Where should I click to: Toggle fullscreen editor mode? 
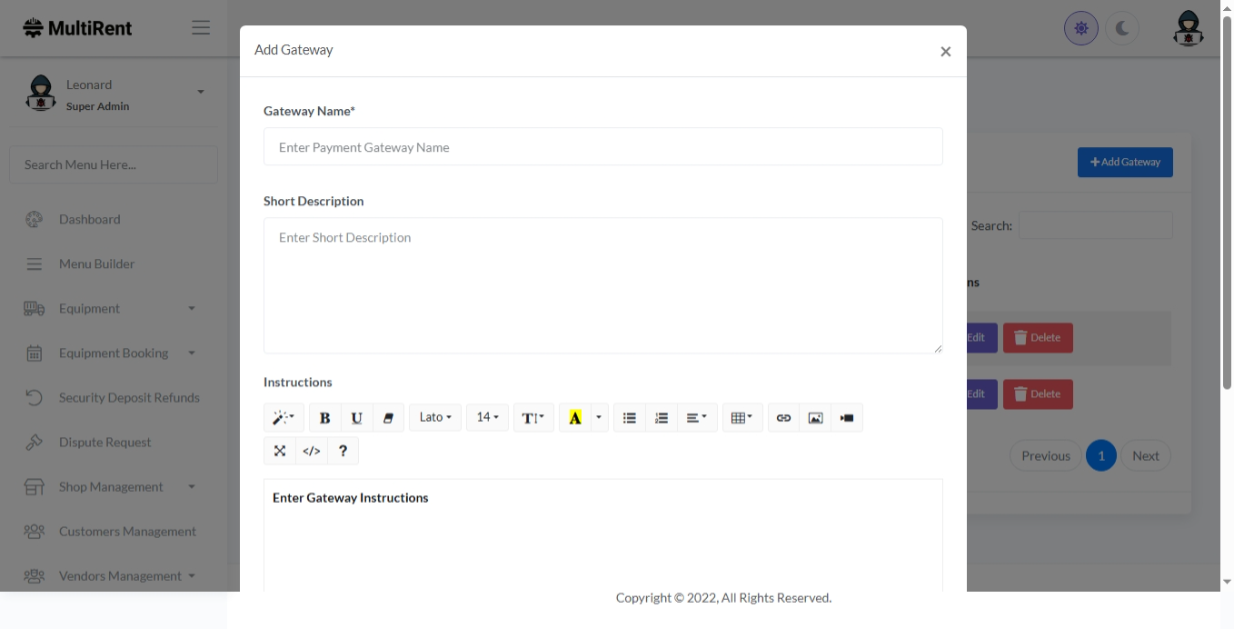(x=280, y=451)
